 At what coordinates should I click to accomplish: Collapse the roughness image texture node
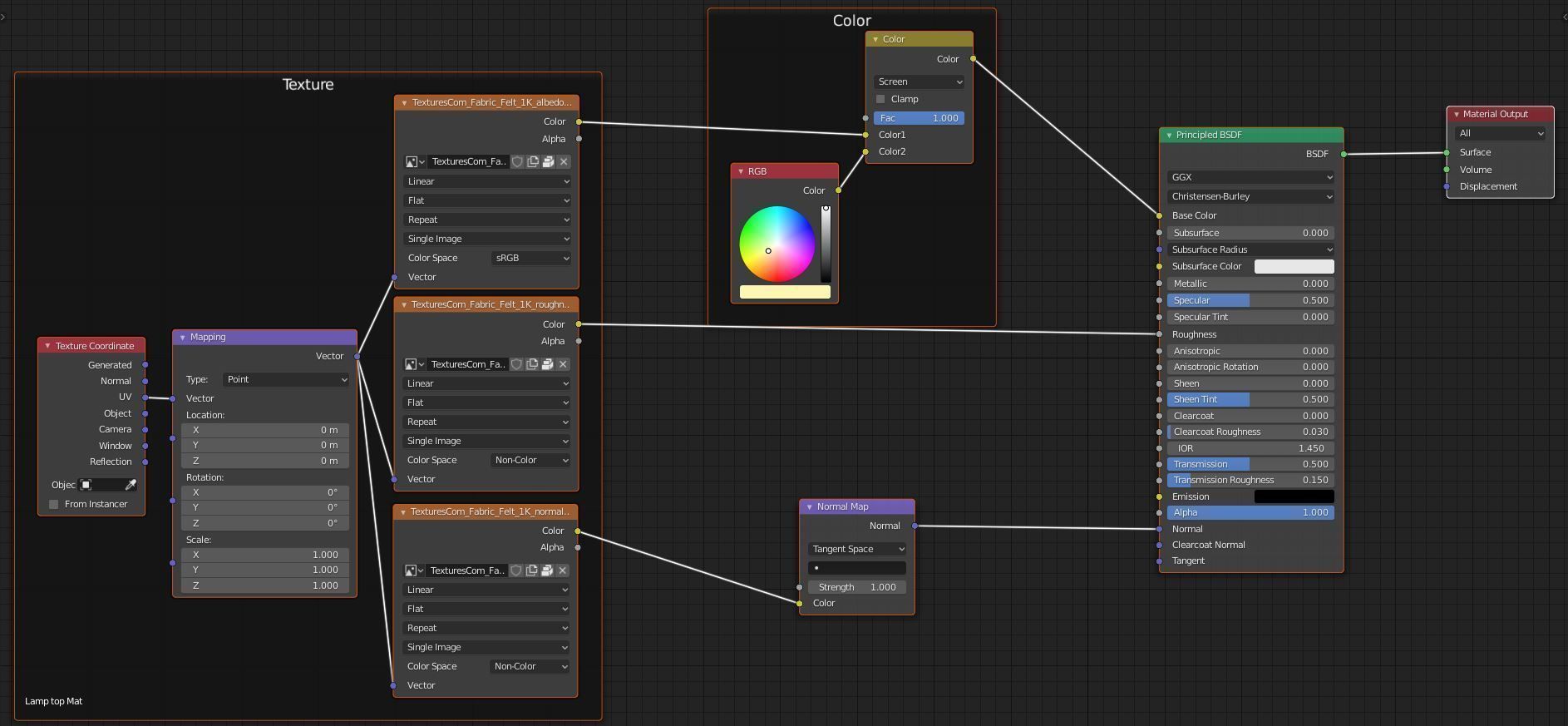coord(404,304)
